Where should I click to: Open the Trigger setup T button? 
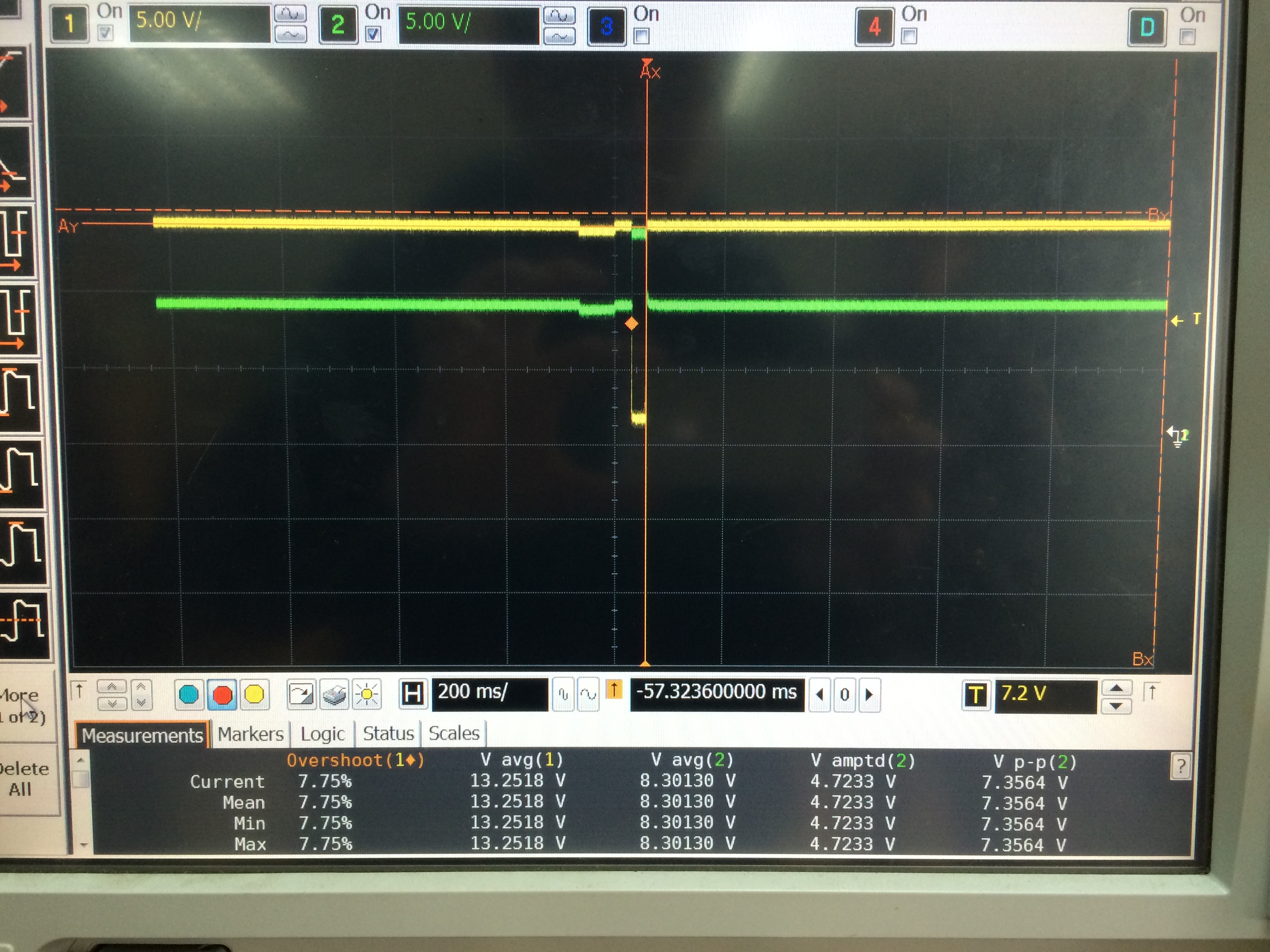pos(975,695)
